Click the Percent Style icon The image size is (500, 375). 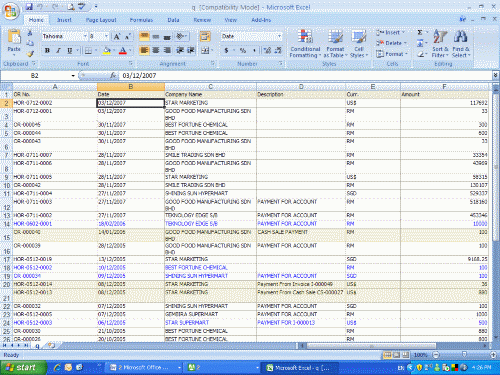pyautogui.click(x=243, y=51)
